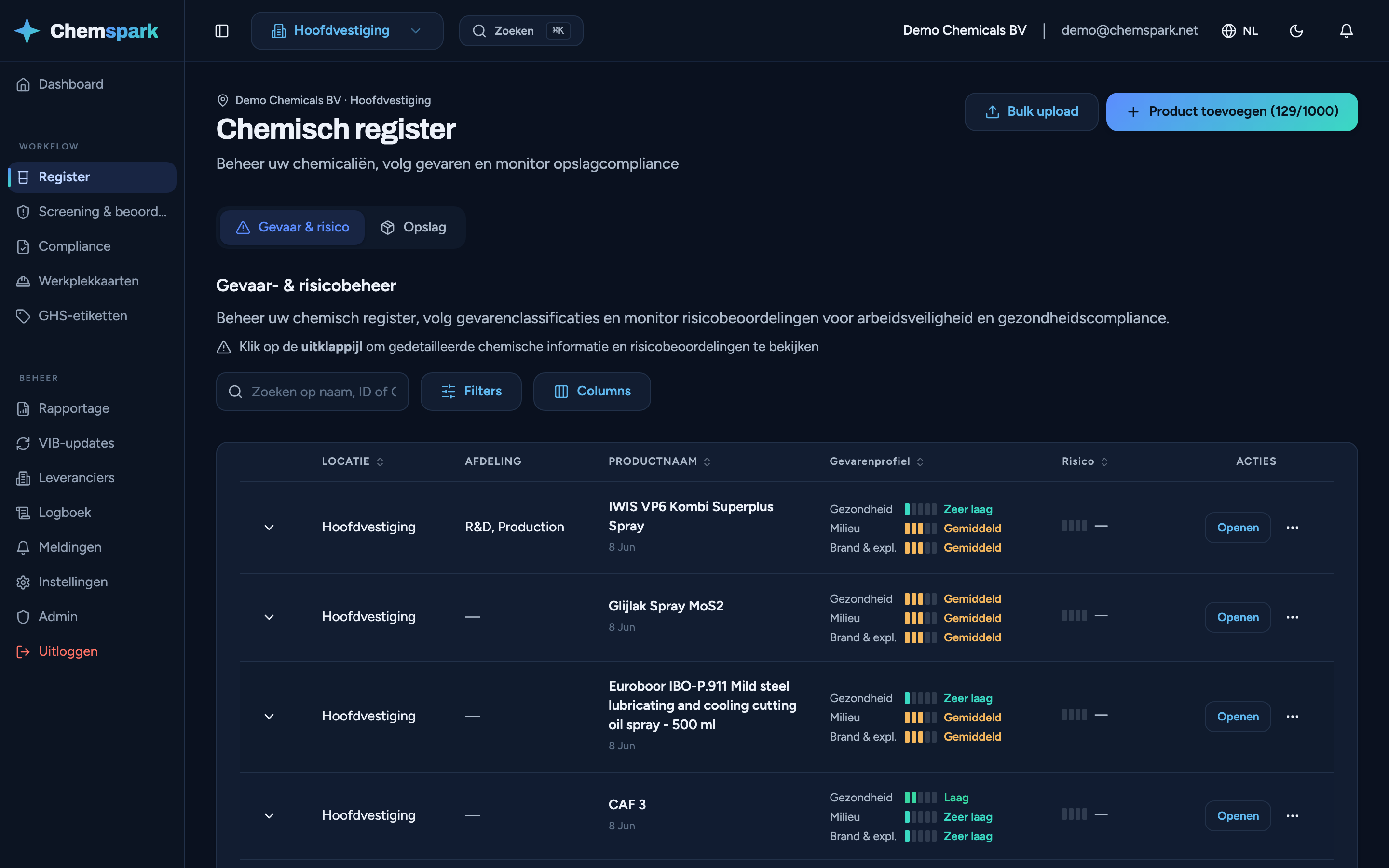The height and width of the screenshot is (868, 1389).
Task: Click Gezondheid level bar of CAF 3
Action: (920, 798)
